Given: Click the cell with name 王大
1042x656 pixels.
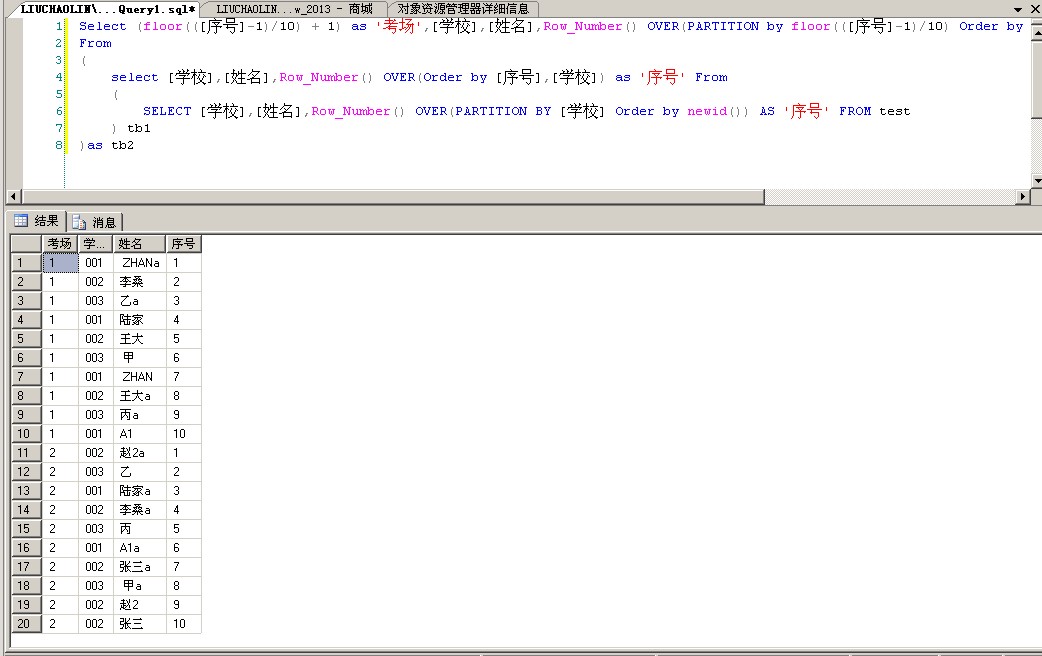Looking at the screenshot, I should pos(140,339).
